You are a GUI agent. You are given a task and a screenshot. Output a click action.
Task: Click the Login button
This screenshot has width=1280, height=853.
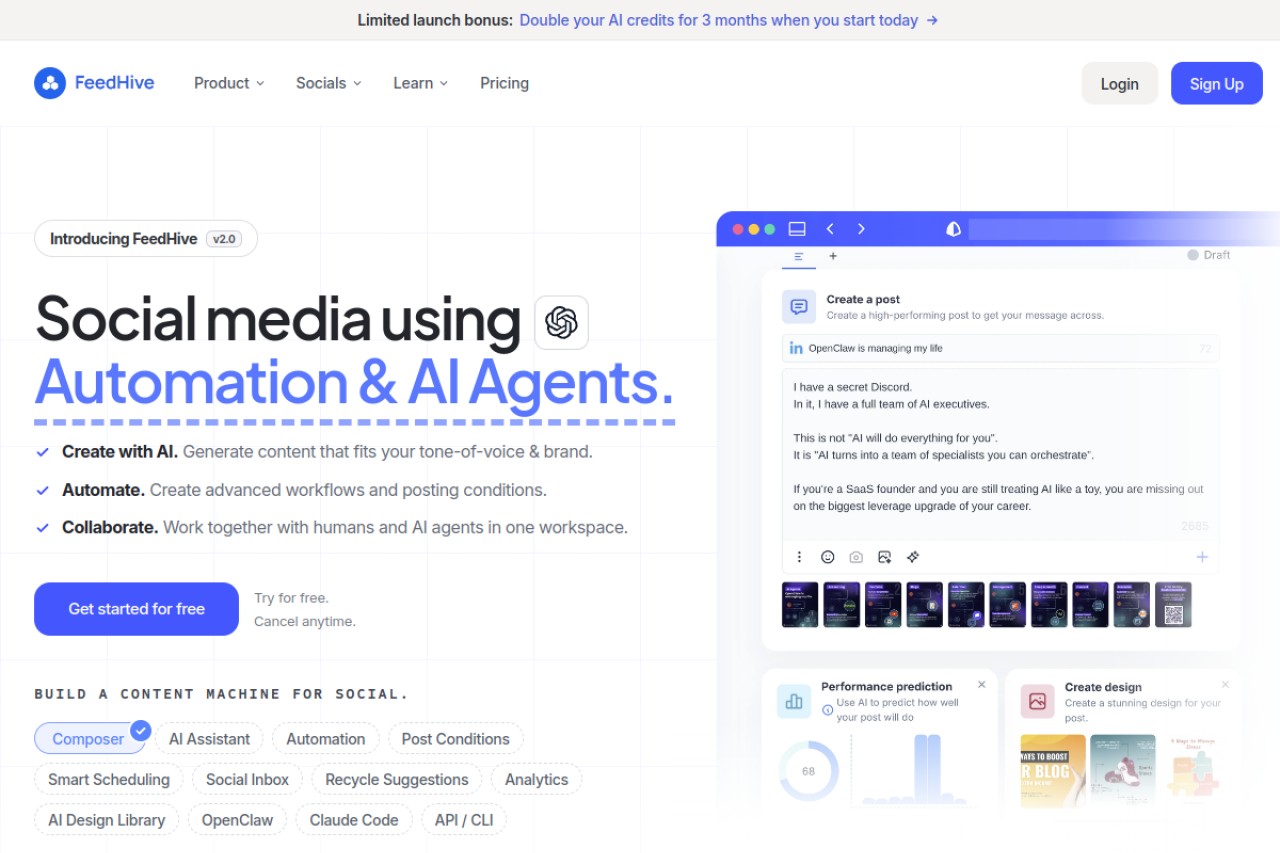(1120, 84)
